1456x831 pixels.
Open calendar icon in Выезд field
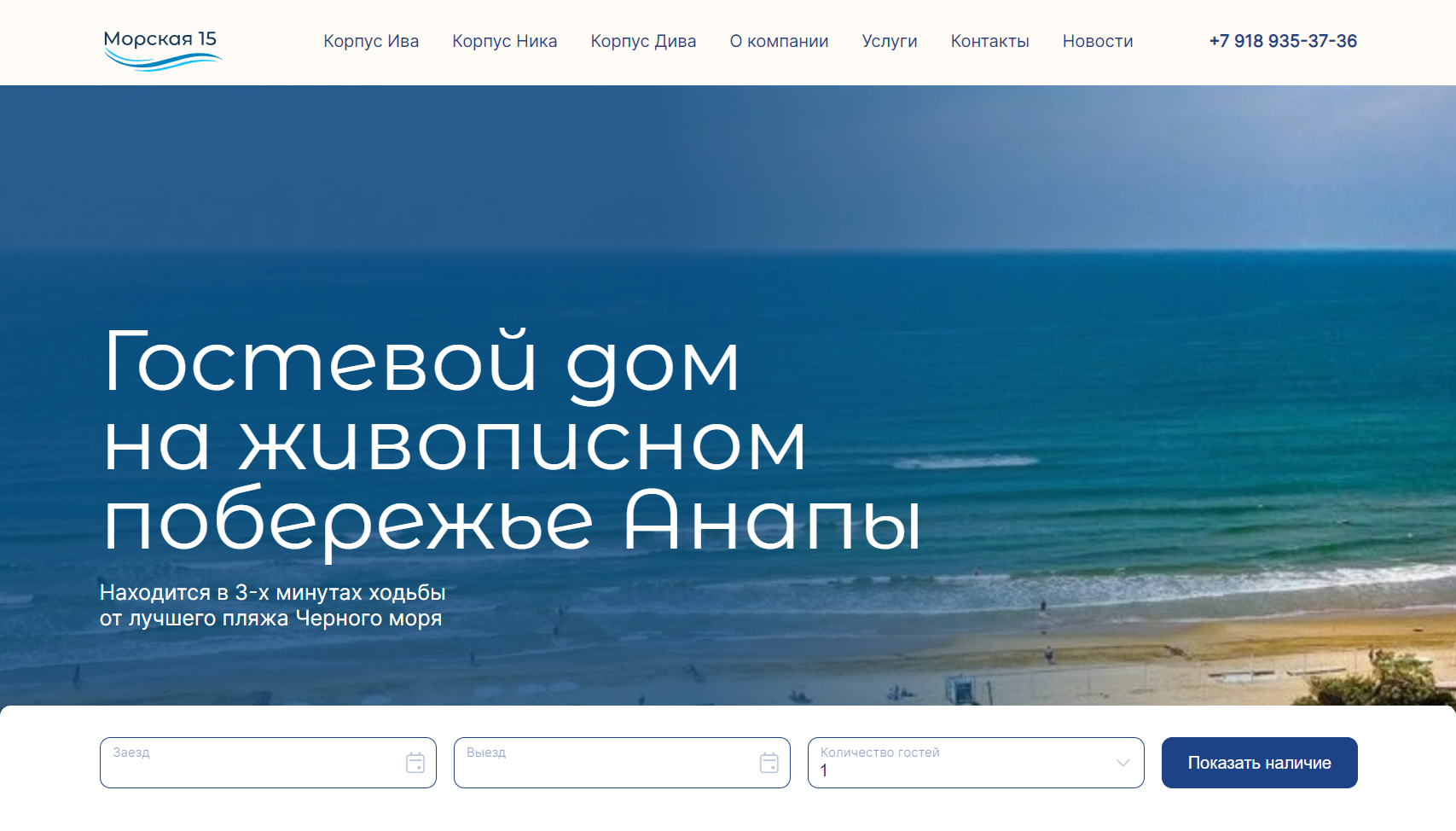tap(769, 763)
